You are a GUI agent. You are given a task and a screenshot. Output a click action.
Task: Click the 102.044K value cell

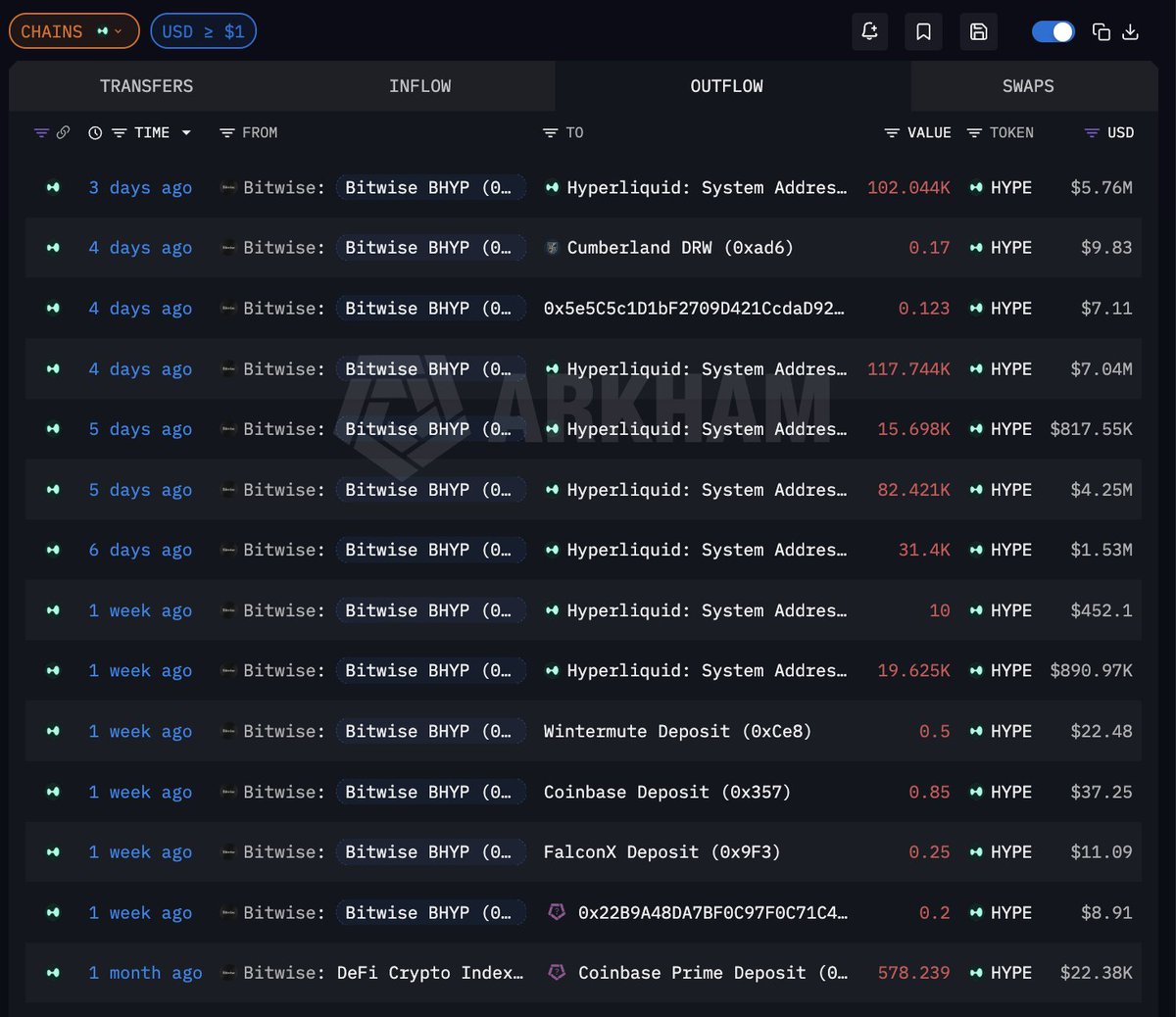tap(908, 187)
